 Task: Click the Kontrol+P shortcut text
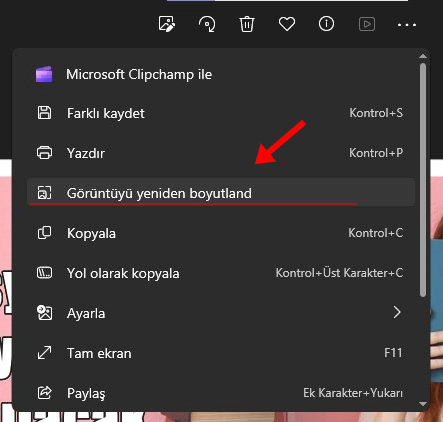click(376, 153)
